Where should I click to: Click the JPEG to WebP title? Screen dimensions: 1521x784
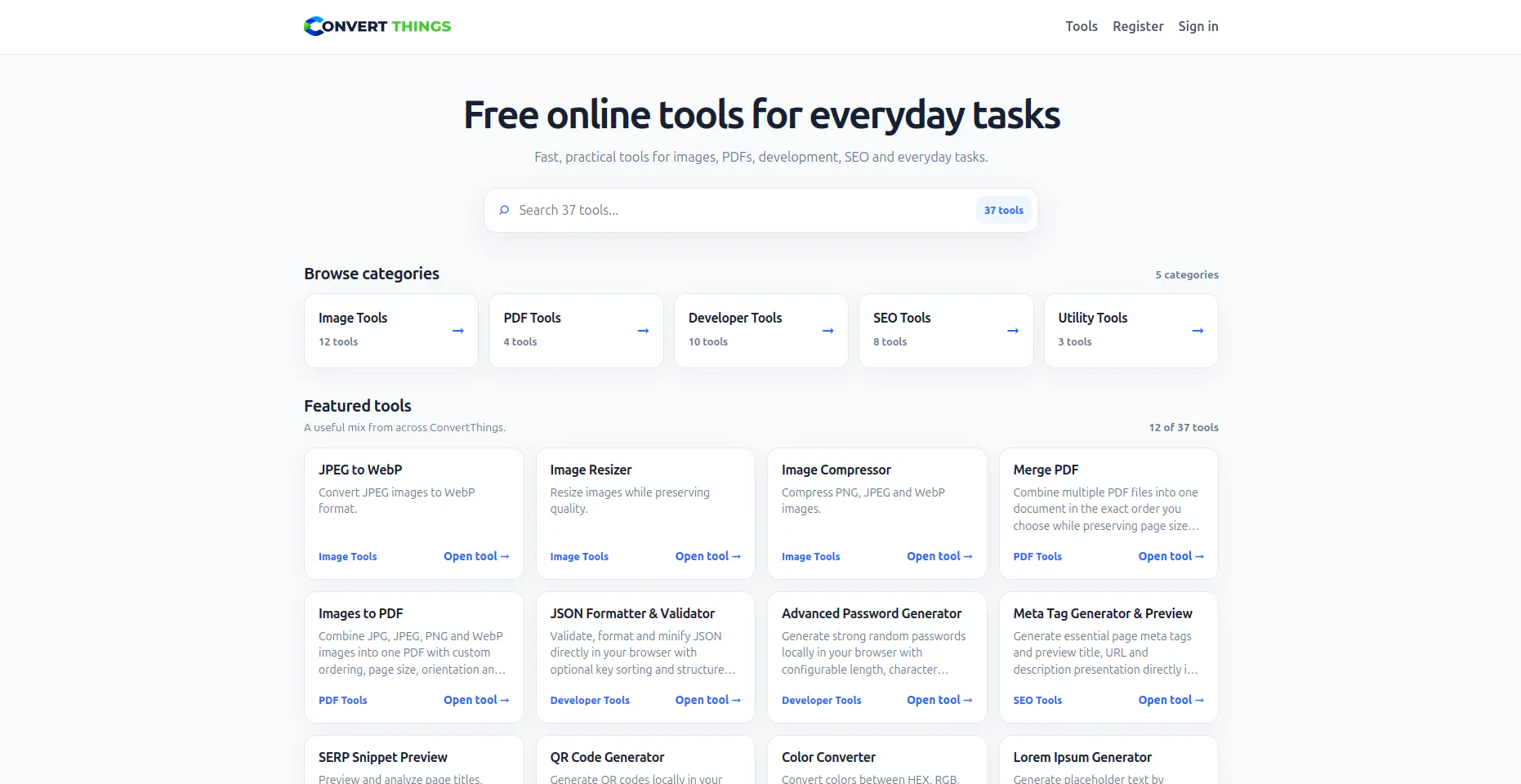pos(360,470)
